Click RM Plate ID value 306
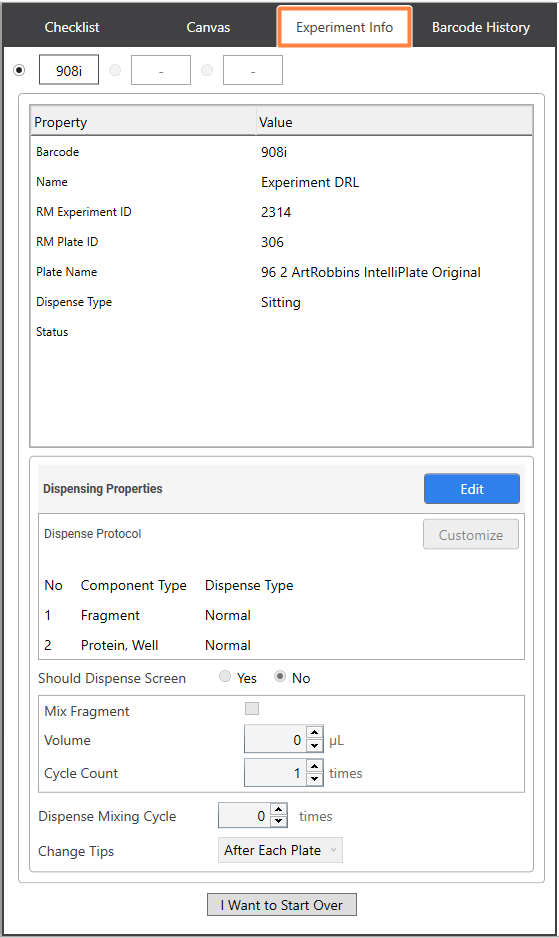 [x=272, y=242]
